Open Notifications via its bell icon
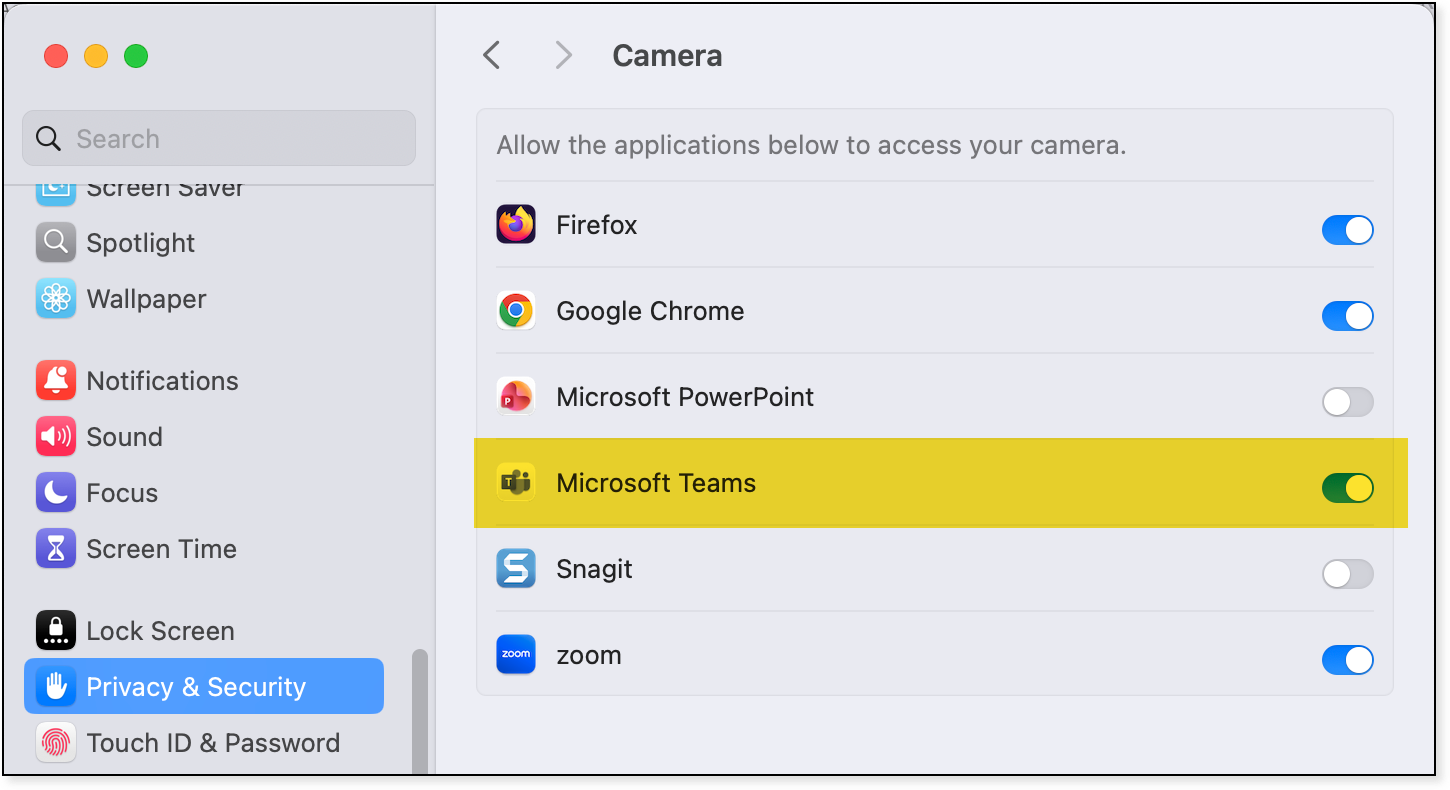 coord(56,381)
